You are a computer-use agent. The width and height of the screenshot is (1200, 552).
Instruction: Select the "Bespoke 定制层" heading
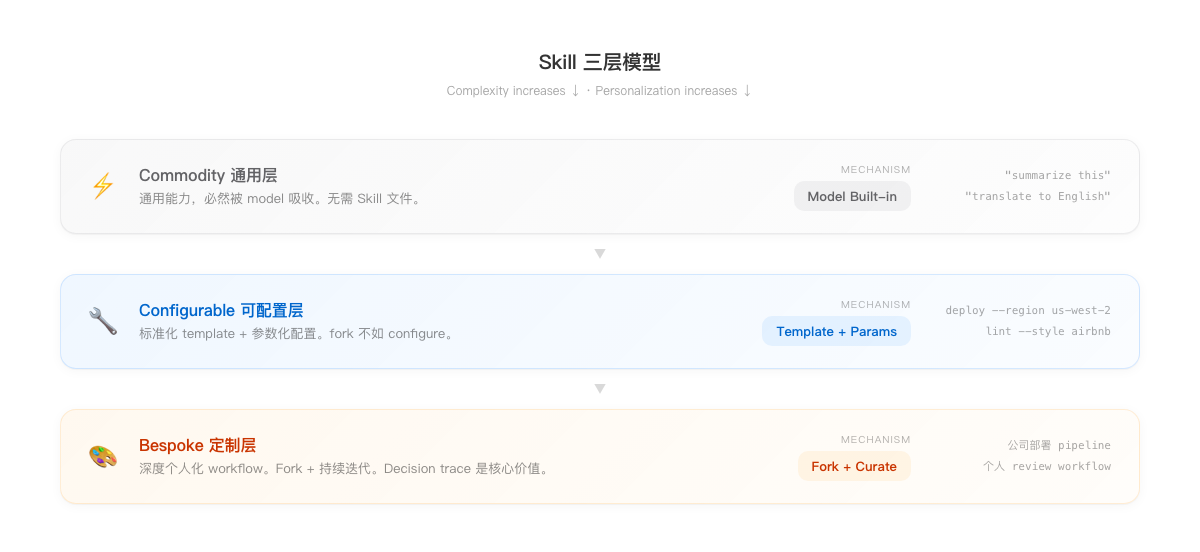coord(198,446)
